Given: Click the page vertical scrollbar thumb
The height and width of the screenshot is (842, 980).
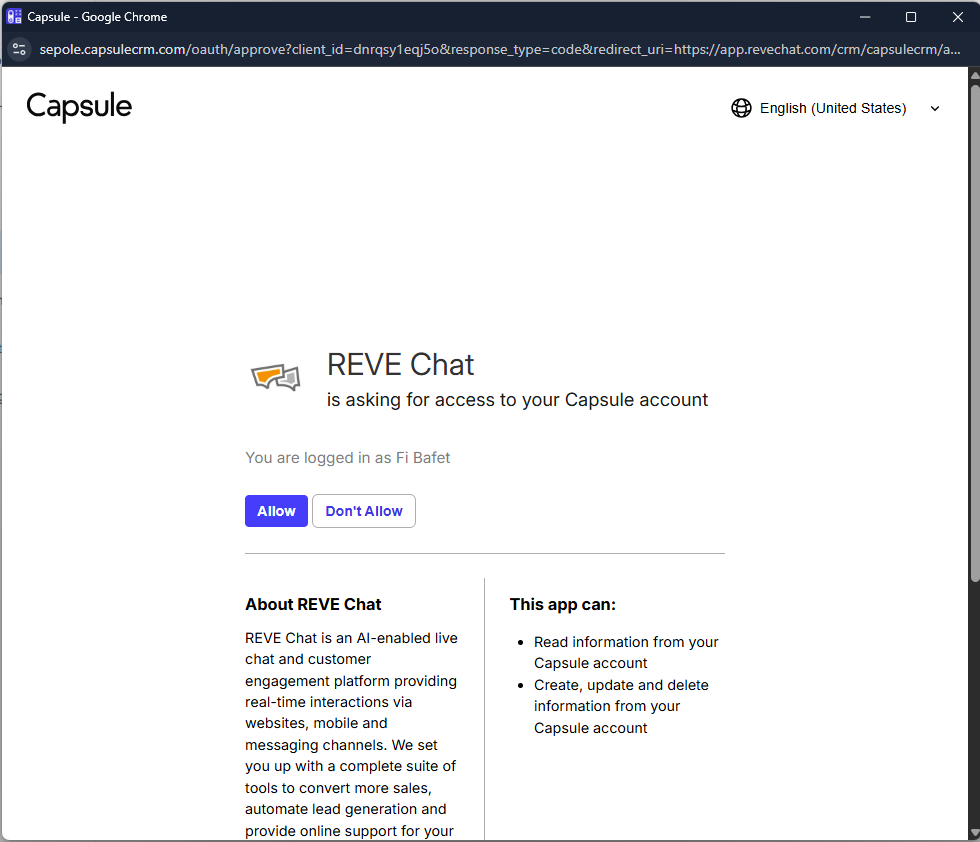Looking at the screenshot, I should pyautogui.click(x=975, y=330).
